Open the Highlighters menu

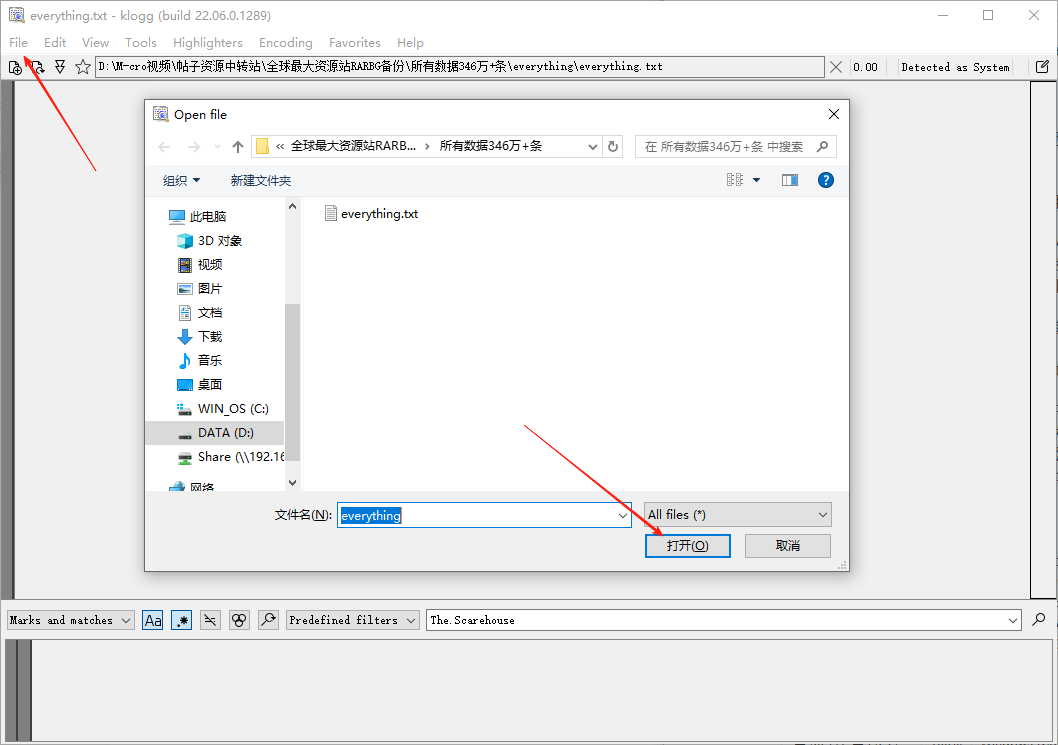(207, 43)
